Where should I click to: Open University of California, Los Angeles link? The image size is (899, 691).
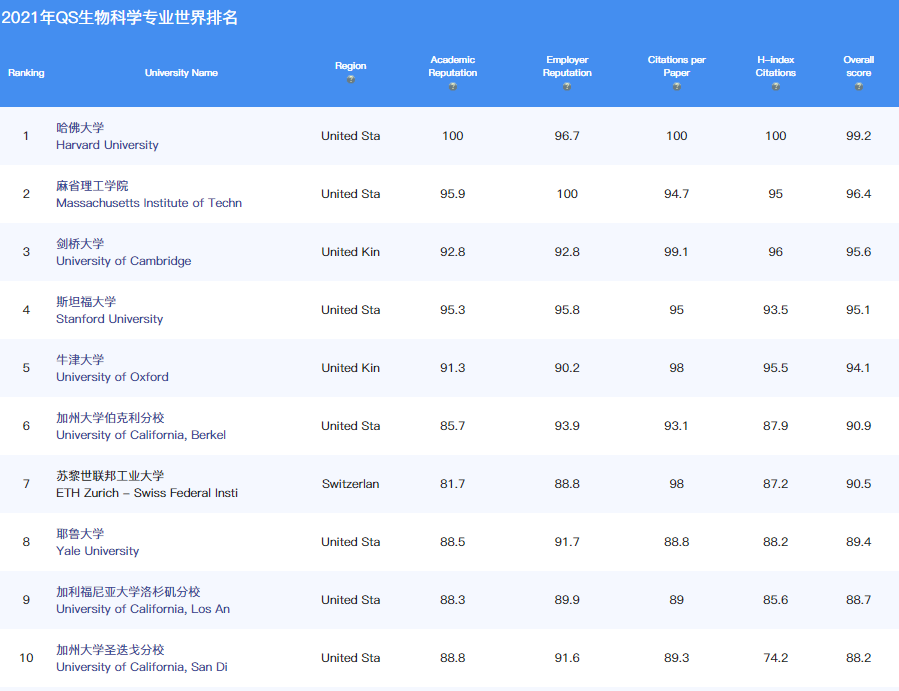(x=143, y=609)
